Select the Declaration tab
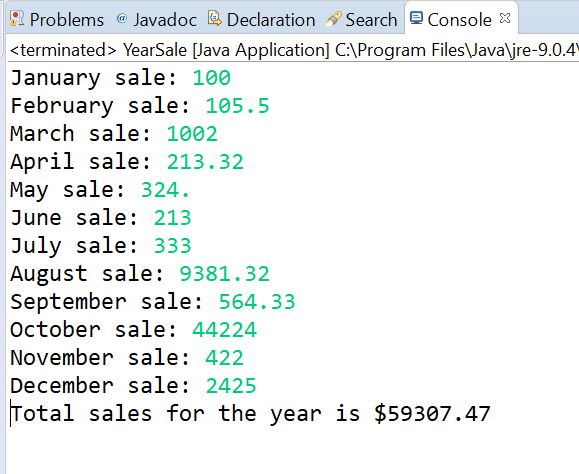Screen dimensions: 579x474 coord(261,20)
